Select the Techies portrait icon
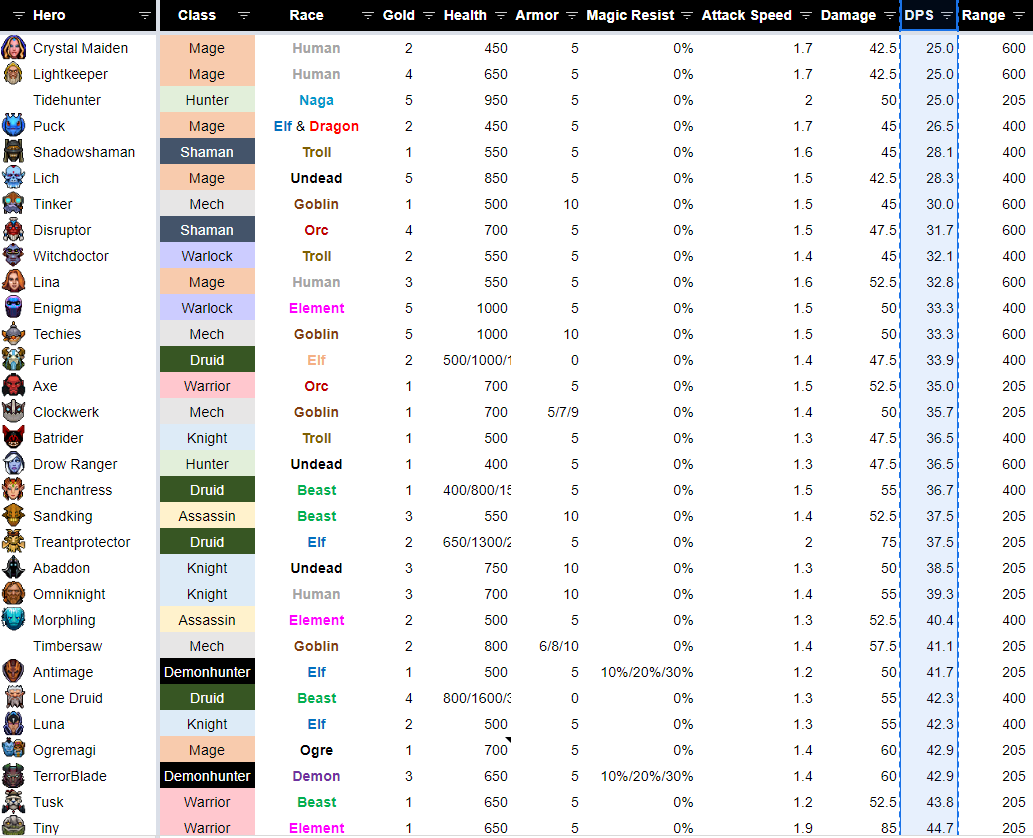Screen dimensions: 1033x838 click(x=13, y=334)
